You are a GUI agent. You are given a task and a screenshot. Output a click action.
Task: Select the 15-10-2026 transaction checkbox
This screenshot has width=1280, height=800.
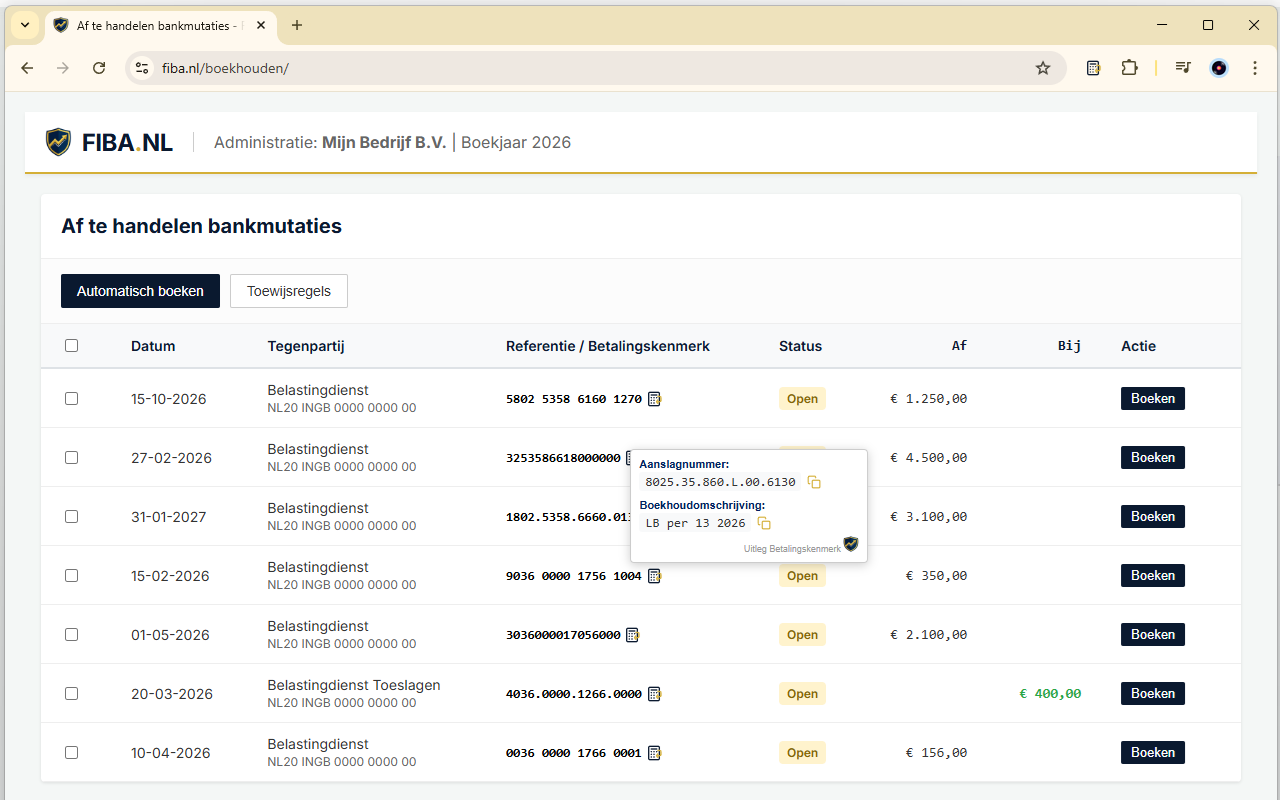click(71, 399)
